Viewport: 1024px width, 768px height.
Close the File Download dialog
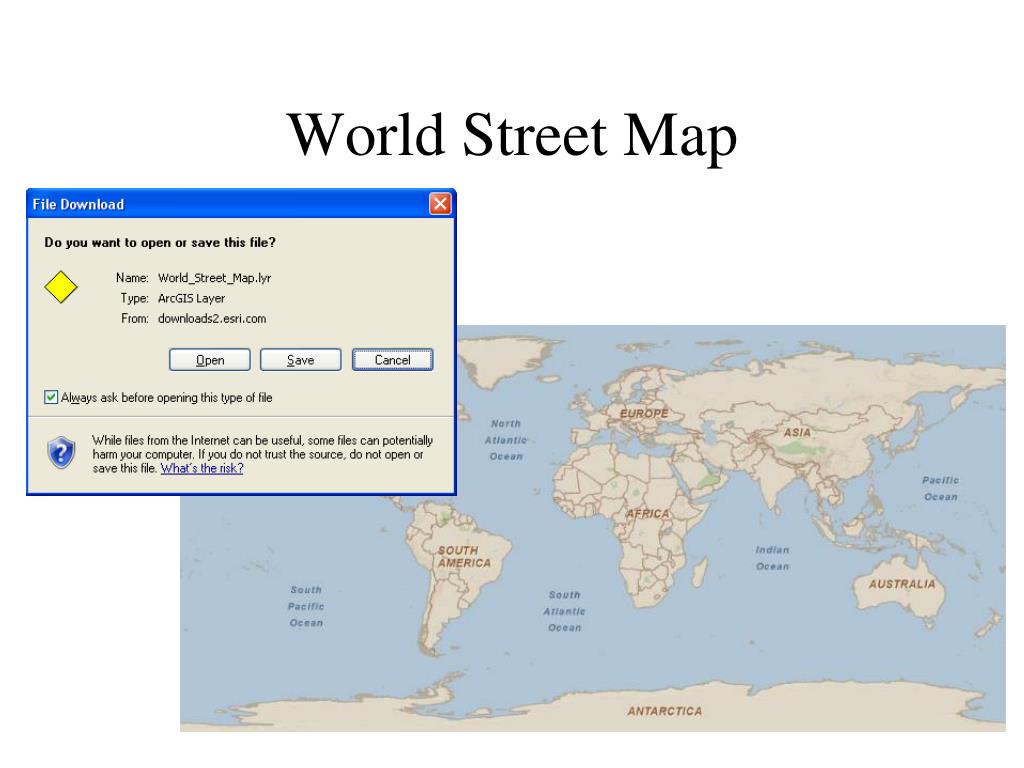point(440,204)
